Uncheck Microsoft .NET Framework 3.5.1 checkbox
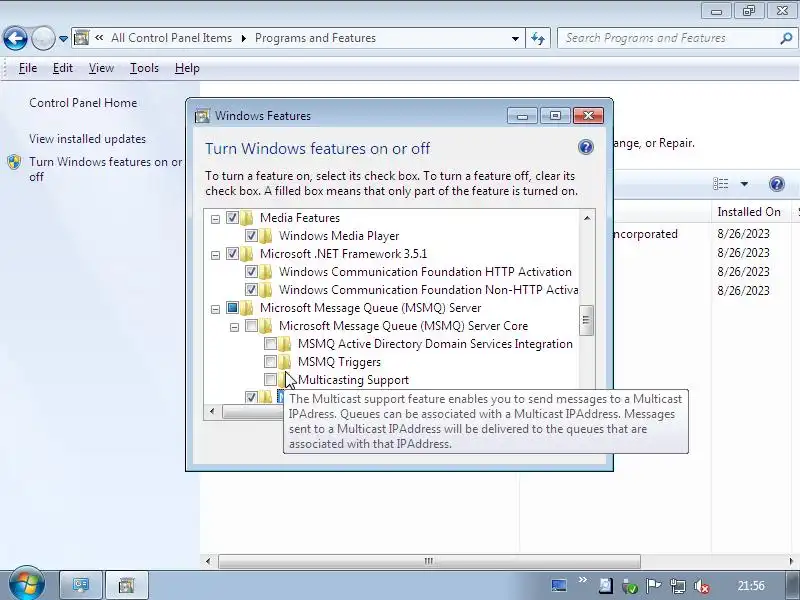The image size is (800, 600). click(232, 254)
